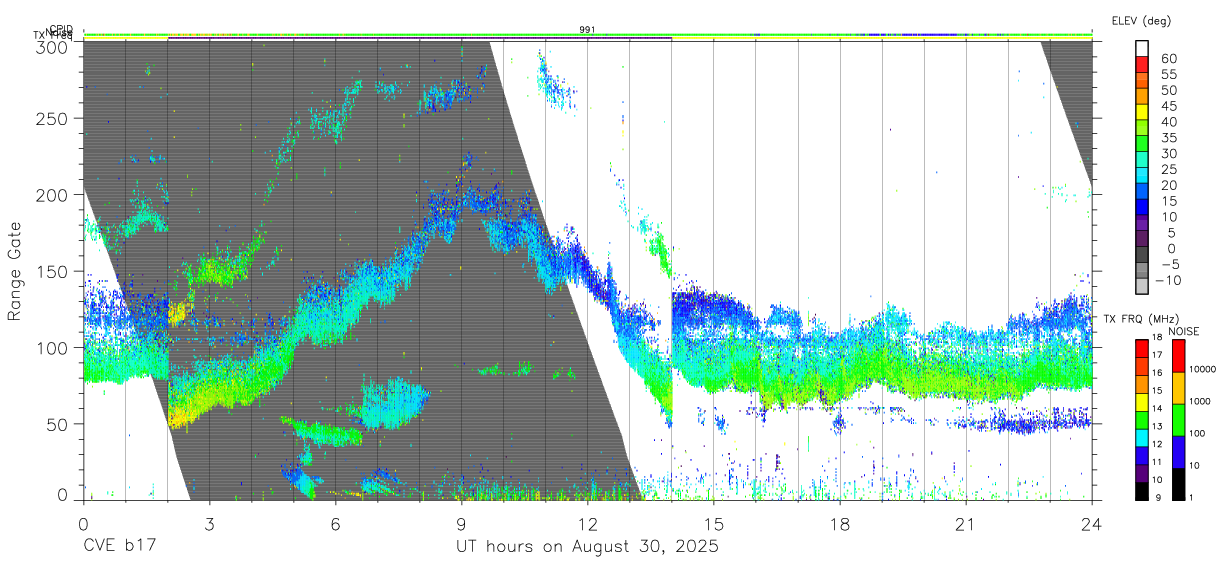Click the teal echo patch near range gate 70
The image size is (1228, 567).
pos(392,402)
